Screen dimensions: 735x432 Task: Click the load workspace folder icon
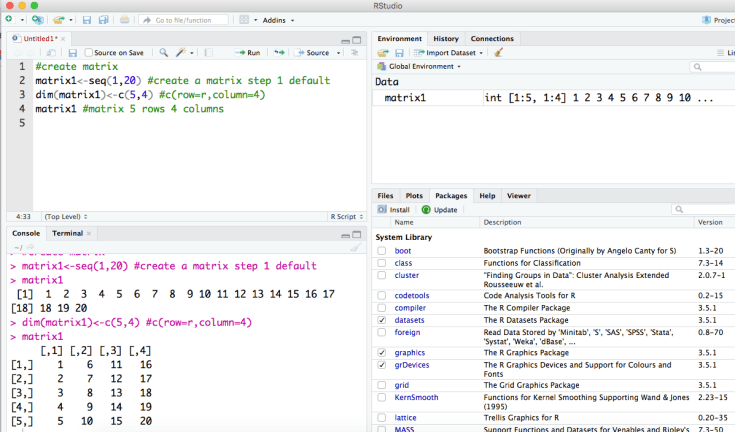383,52
